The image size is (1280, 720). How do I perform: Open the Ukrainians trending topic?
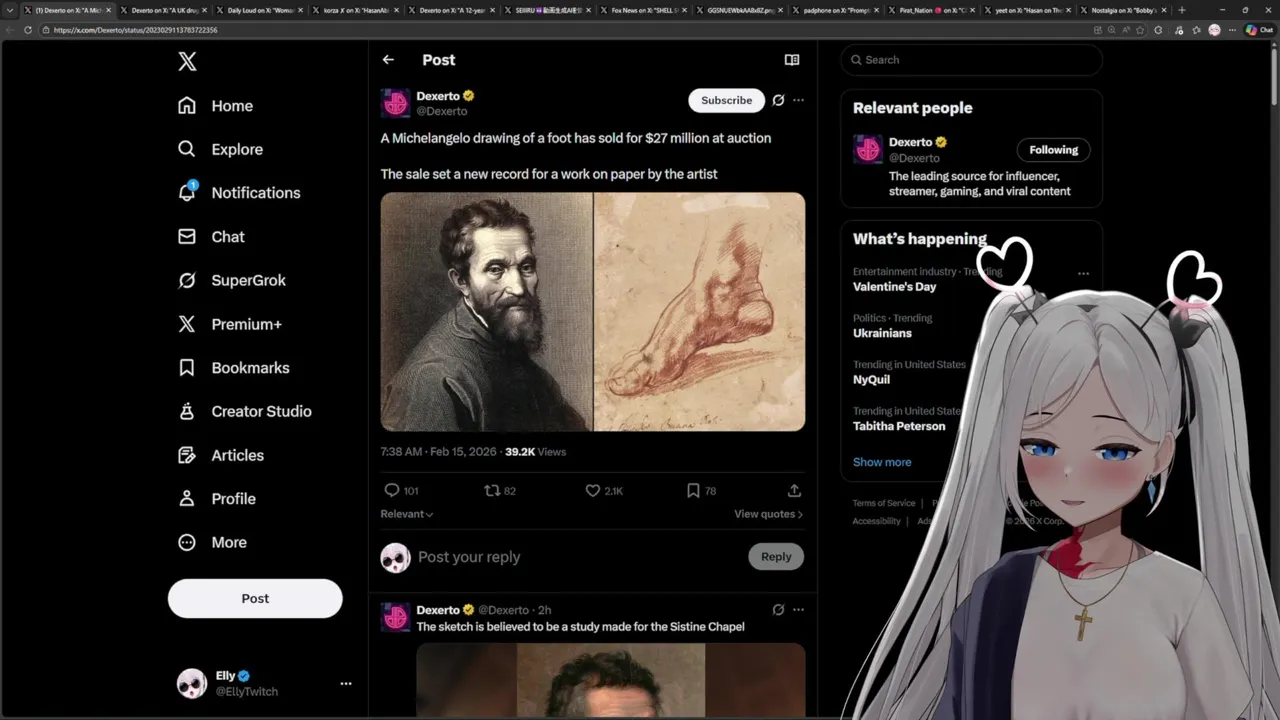[882, 333]
